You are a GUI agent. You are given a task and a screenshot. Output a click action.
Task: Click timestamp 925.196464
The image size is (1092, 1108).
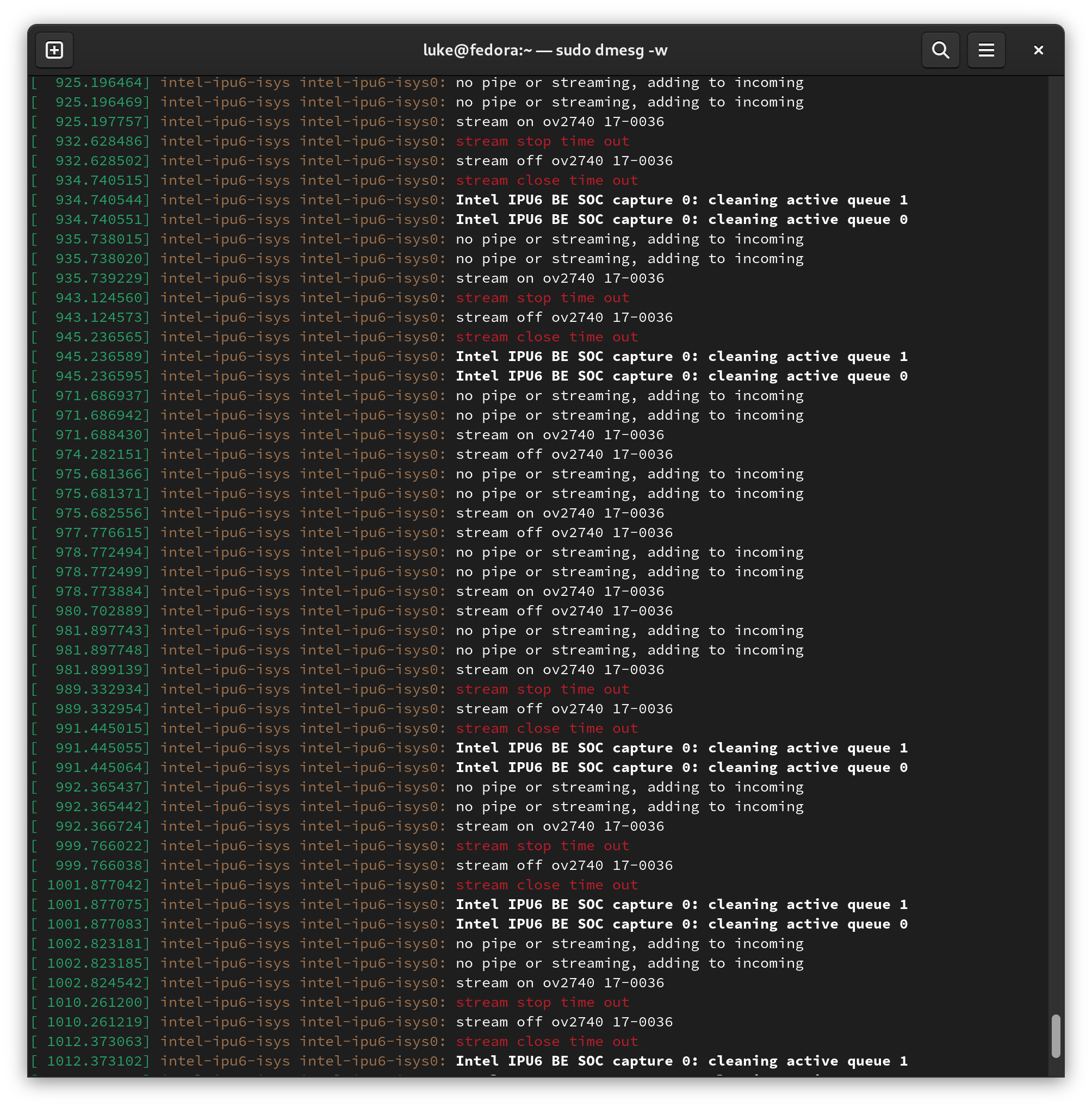tap(100, 82)
